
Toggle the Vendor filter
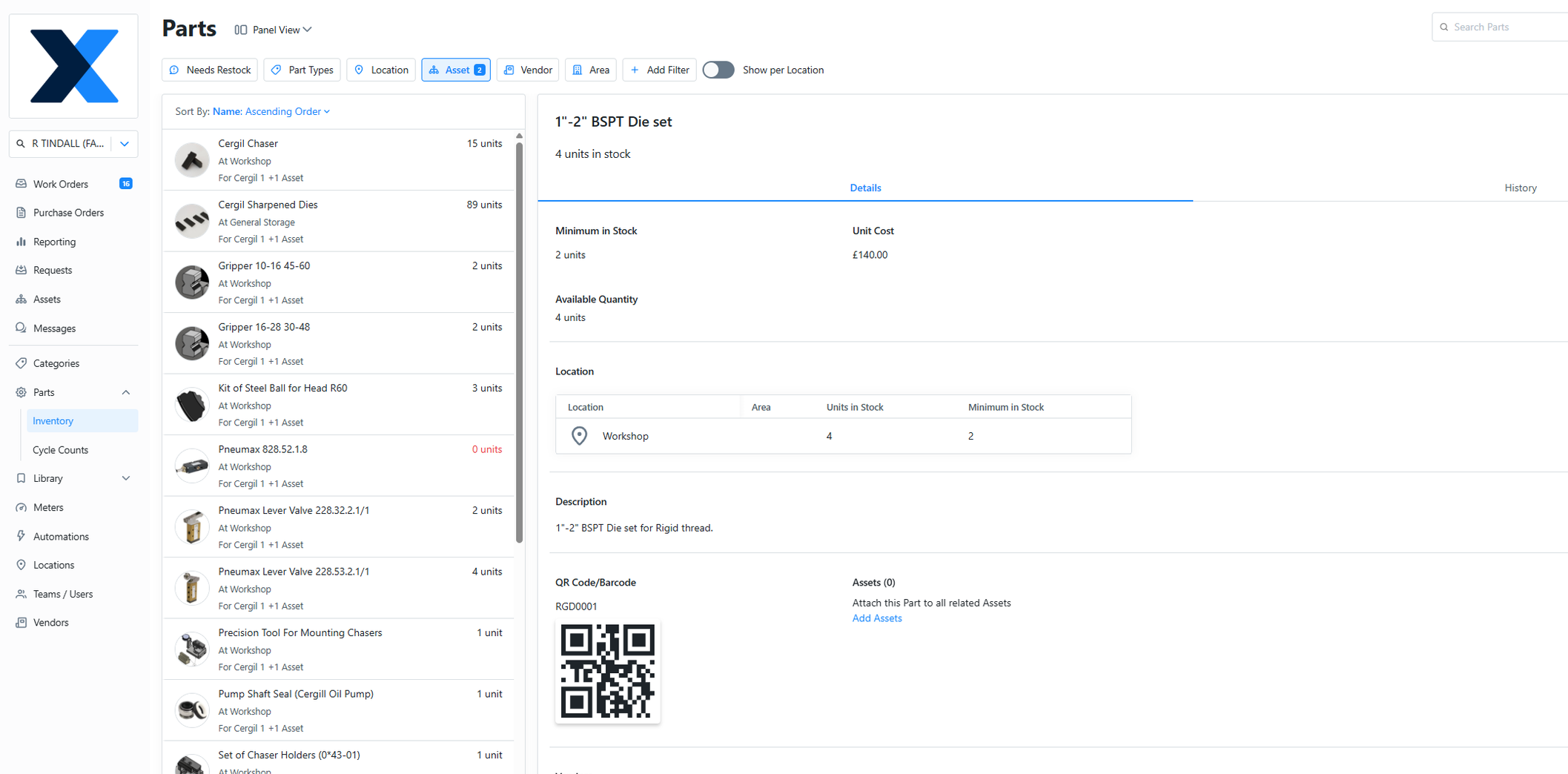[x=527, y=69]
